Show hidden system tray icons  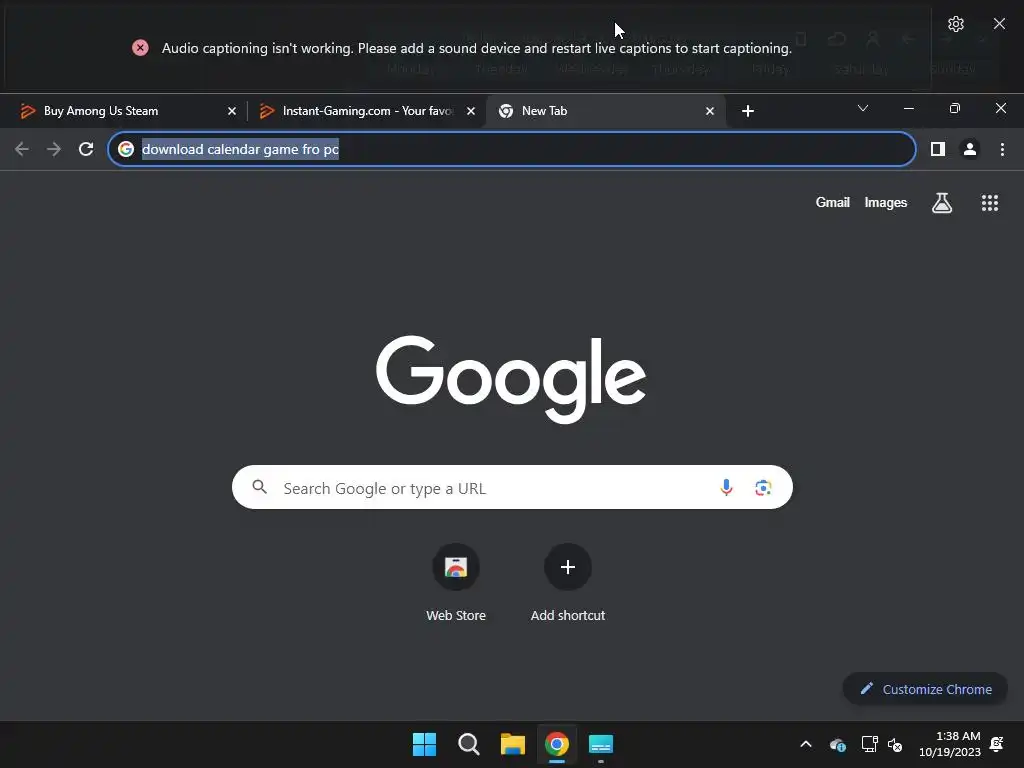click(806, 744)
